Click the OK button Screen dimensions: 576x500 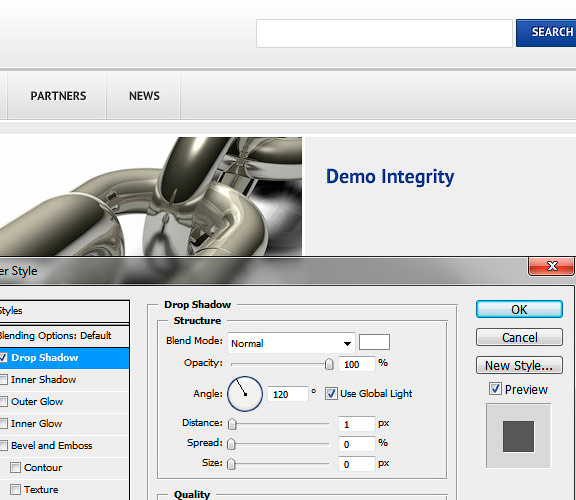pos(519,309)
